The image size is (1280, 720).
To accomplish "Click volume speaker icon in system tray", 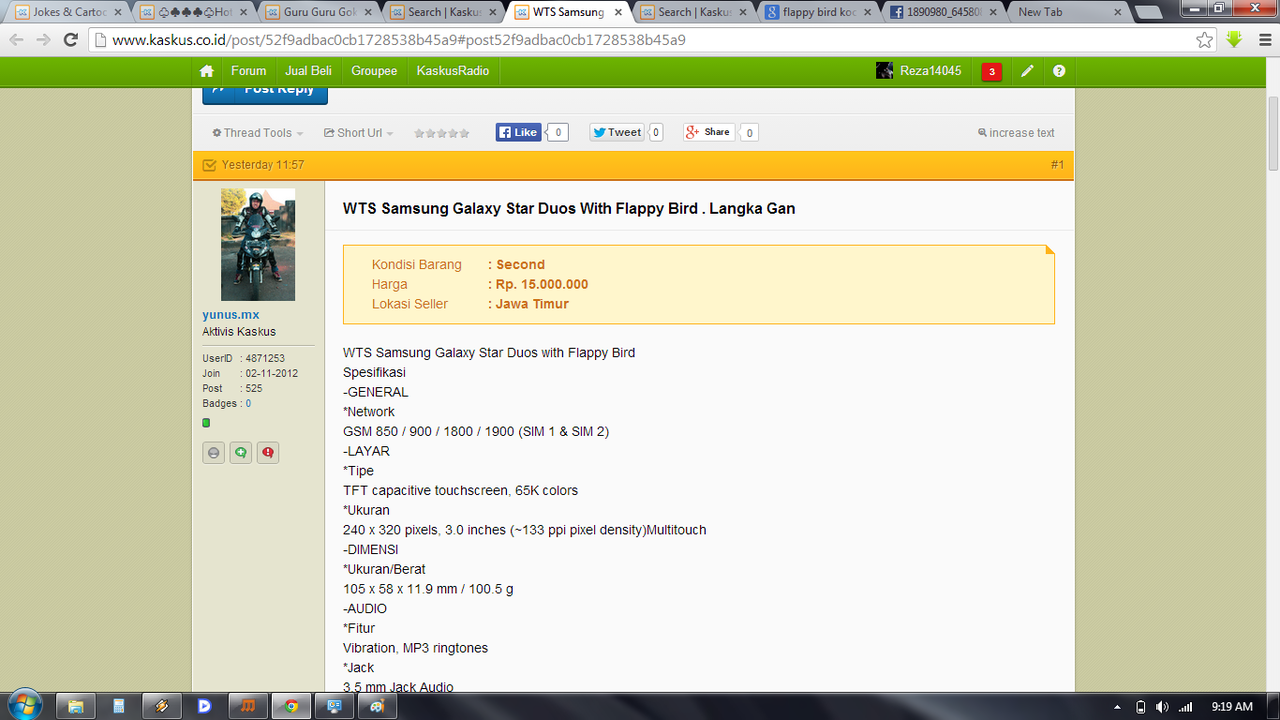I will click(x=1162, y=706).
